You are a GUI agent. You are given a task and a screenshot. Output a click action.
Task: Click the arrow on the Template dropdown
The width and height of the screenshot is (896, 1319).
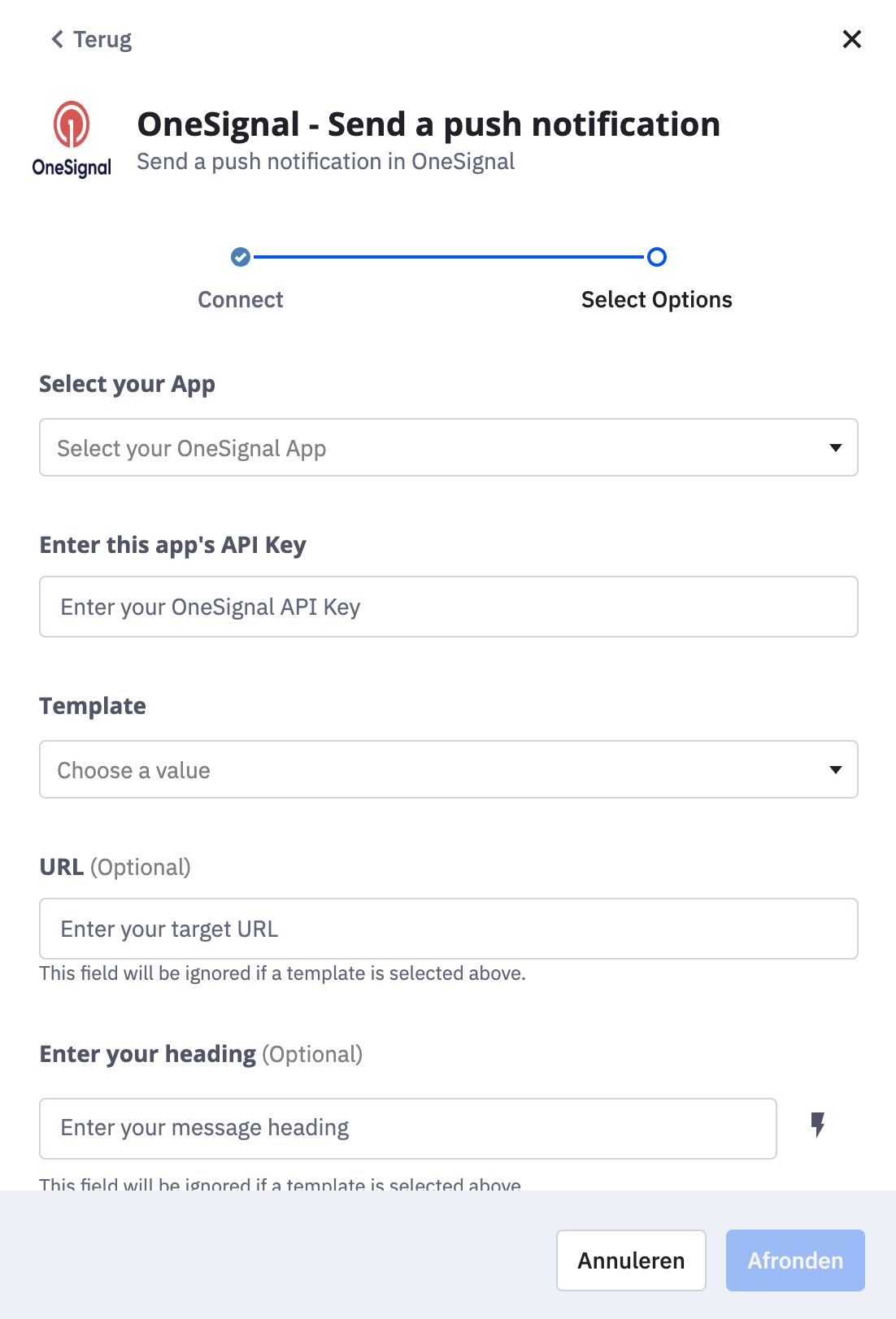pos(835,770)
